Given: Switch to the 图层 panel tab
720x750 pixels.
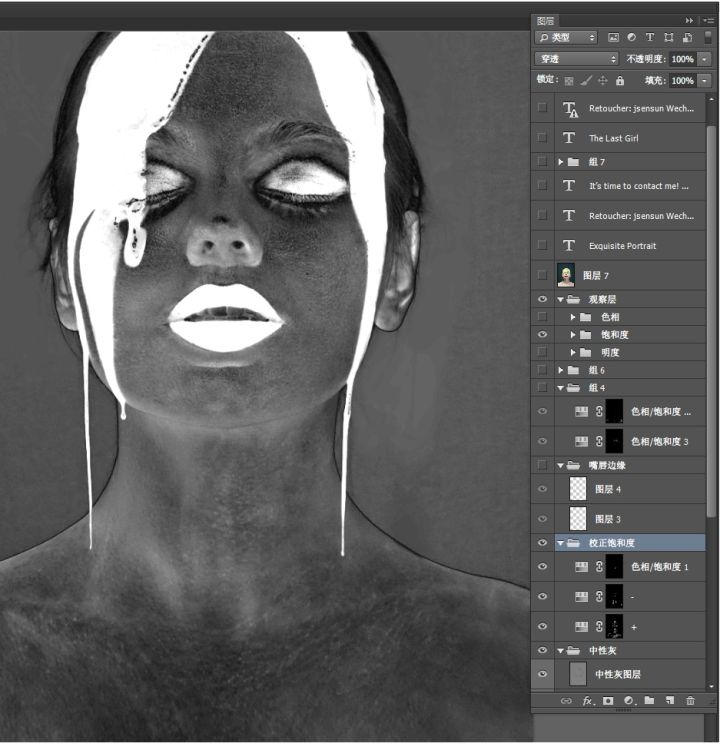Looking at the screenshot, I should [545, 21].
